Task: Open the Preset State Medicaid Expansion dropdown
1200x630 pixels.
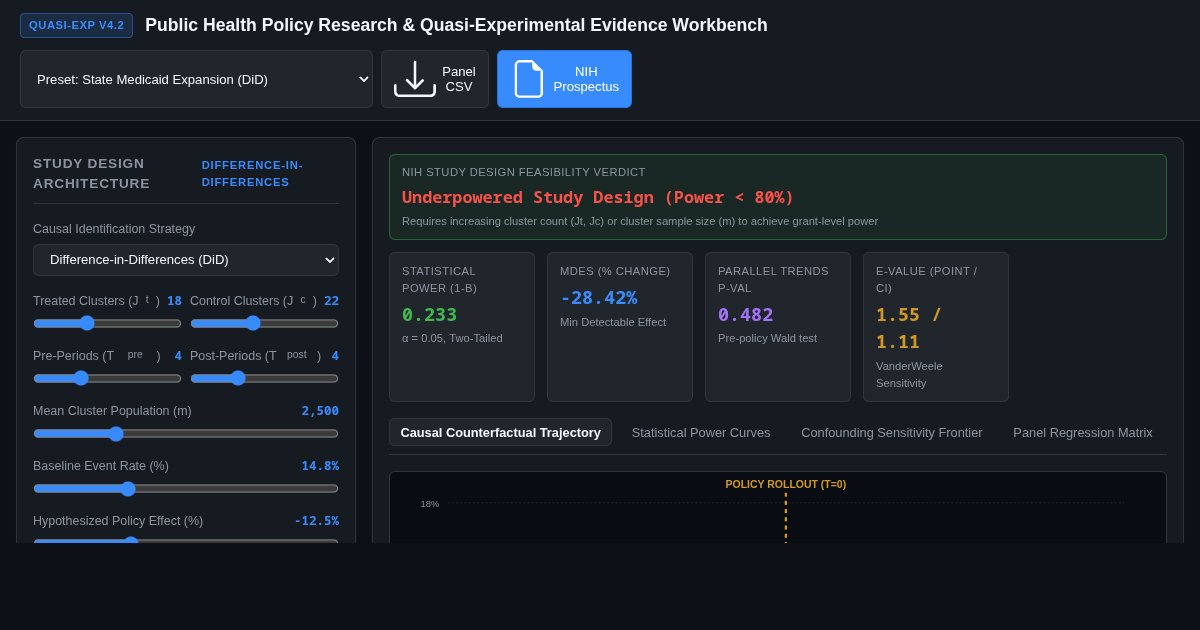Action: pyautogui.click(x=196, y=79)
